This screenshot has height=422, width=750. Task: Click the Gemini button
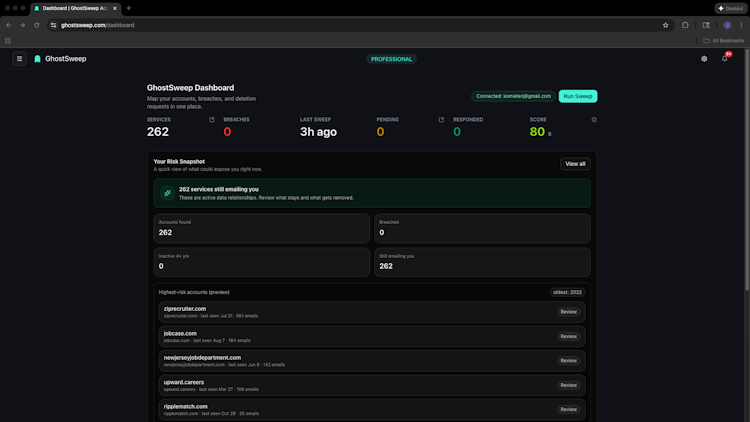pos(730,8)
